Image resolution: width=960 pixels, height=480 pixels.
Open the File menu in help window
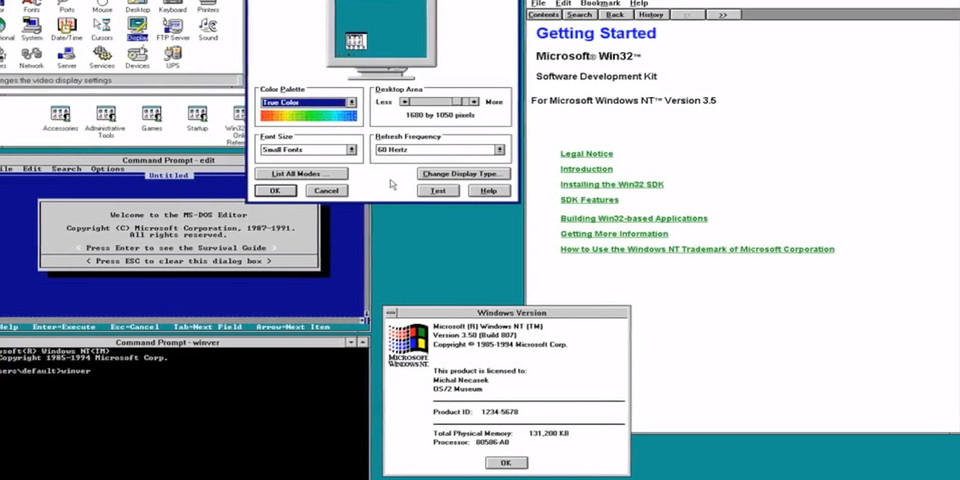538,4
